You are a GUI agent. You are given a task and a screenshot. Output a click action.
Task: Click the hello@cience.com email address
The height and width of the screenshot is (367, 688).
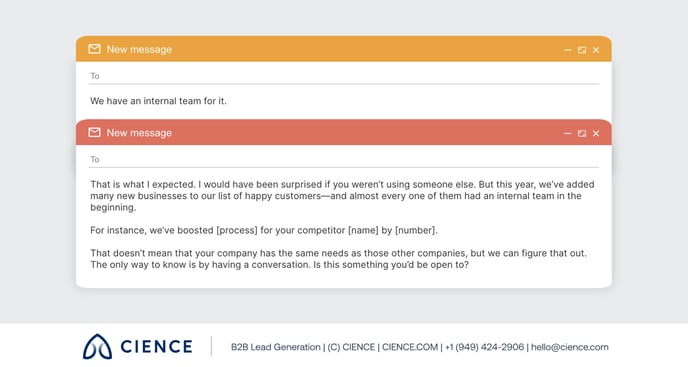570,347
